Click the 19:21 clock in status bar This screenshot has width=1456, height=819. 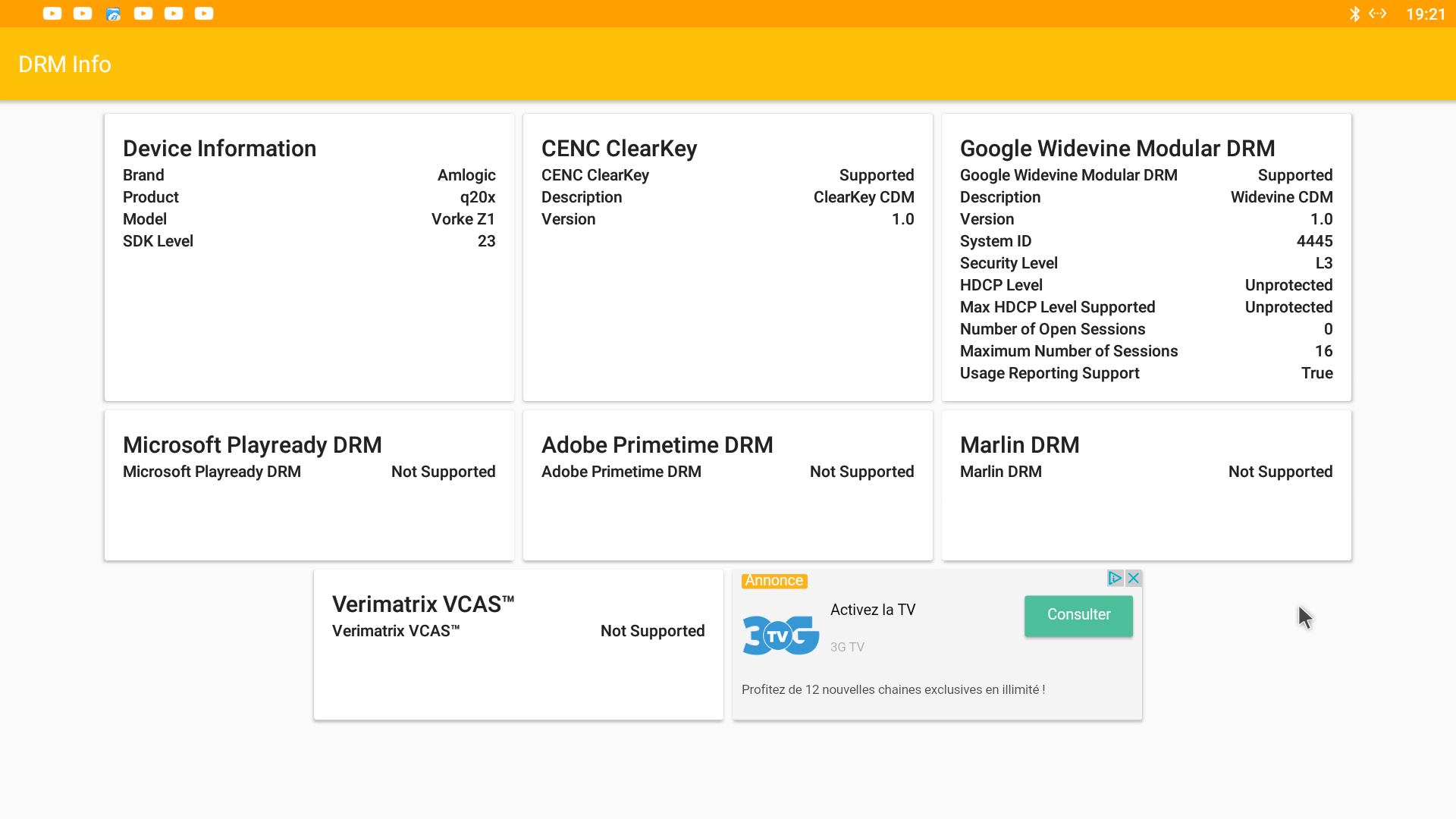1426,14
